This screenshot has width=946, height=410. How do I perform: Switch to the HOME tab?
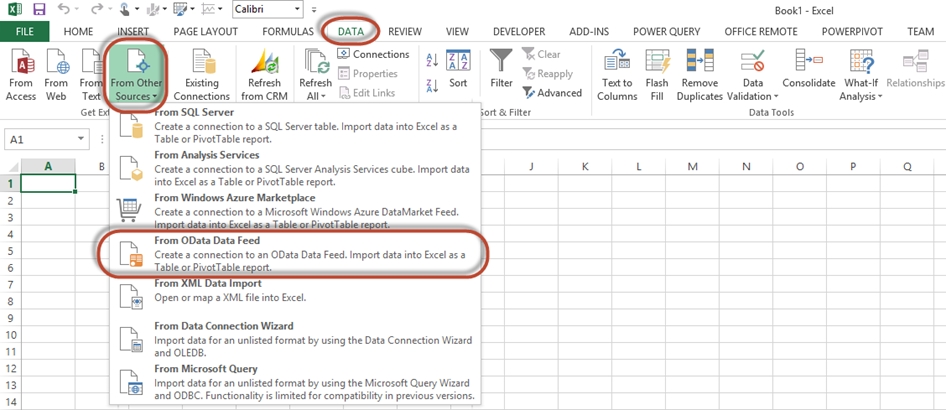pyautogui.click(x=78, y=31)
